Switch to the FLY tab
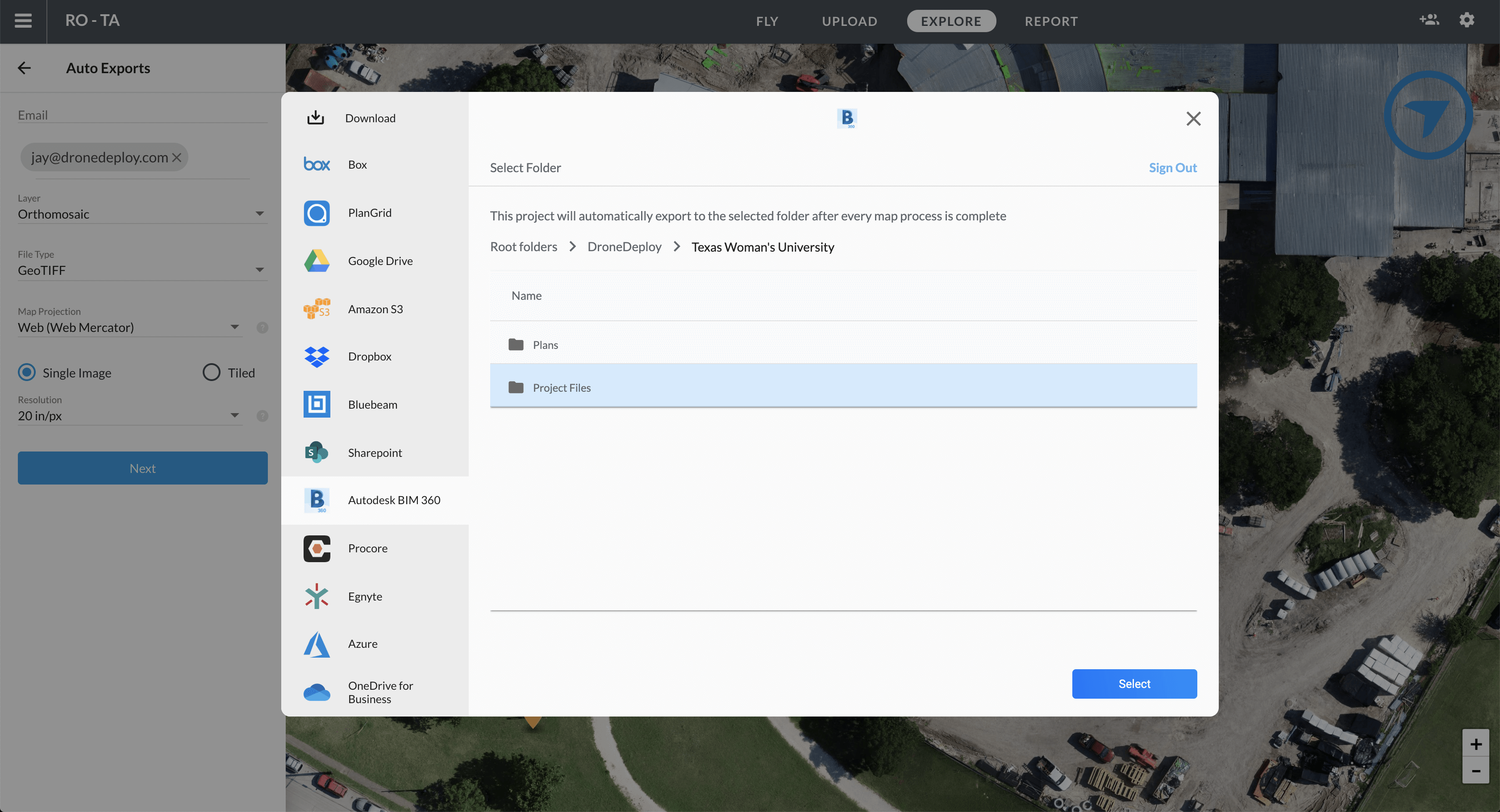Screen dimensions: 1500x812 767,21
